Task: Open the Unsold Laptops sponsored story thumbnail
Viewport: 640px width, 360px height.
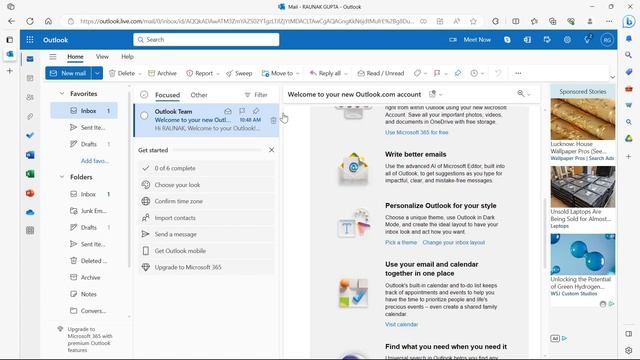Action: point(582,187)
